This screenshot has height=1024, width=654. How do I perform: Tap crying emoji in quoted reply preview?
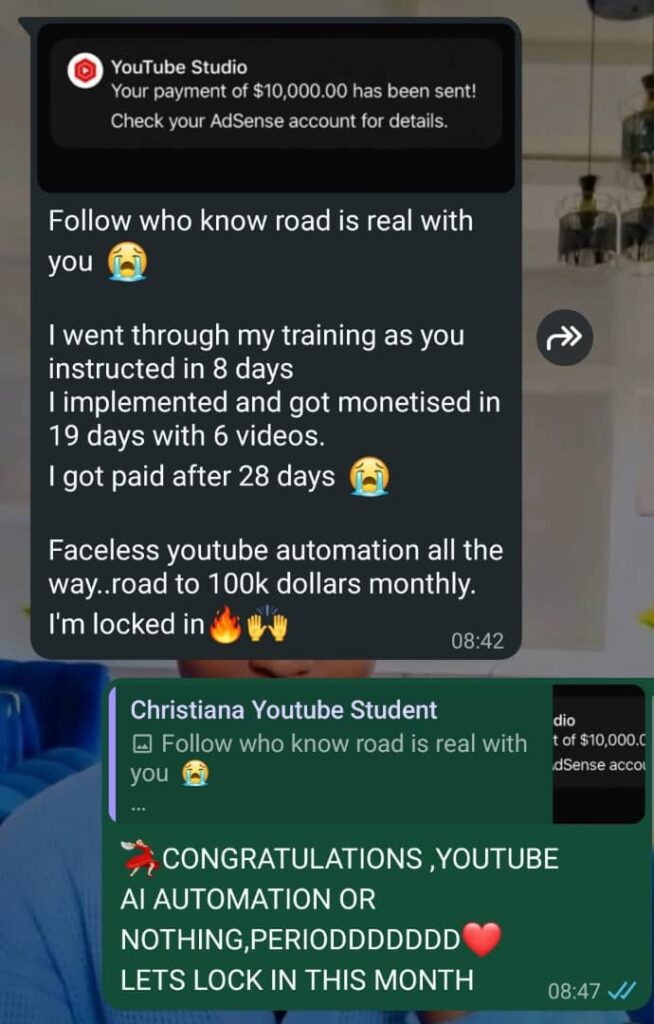pos(195,774)
